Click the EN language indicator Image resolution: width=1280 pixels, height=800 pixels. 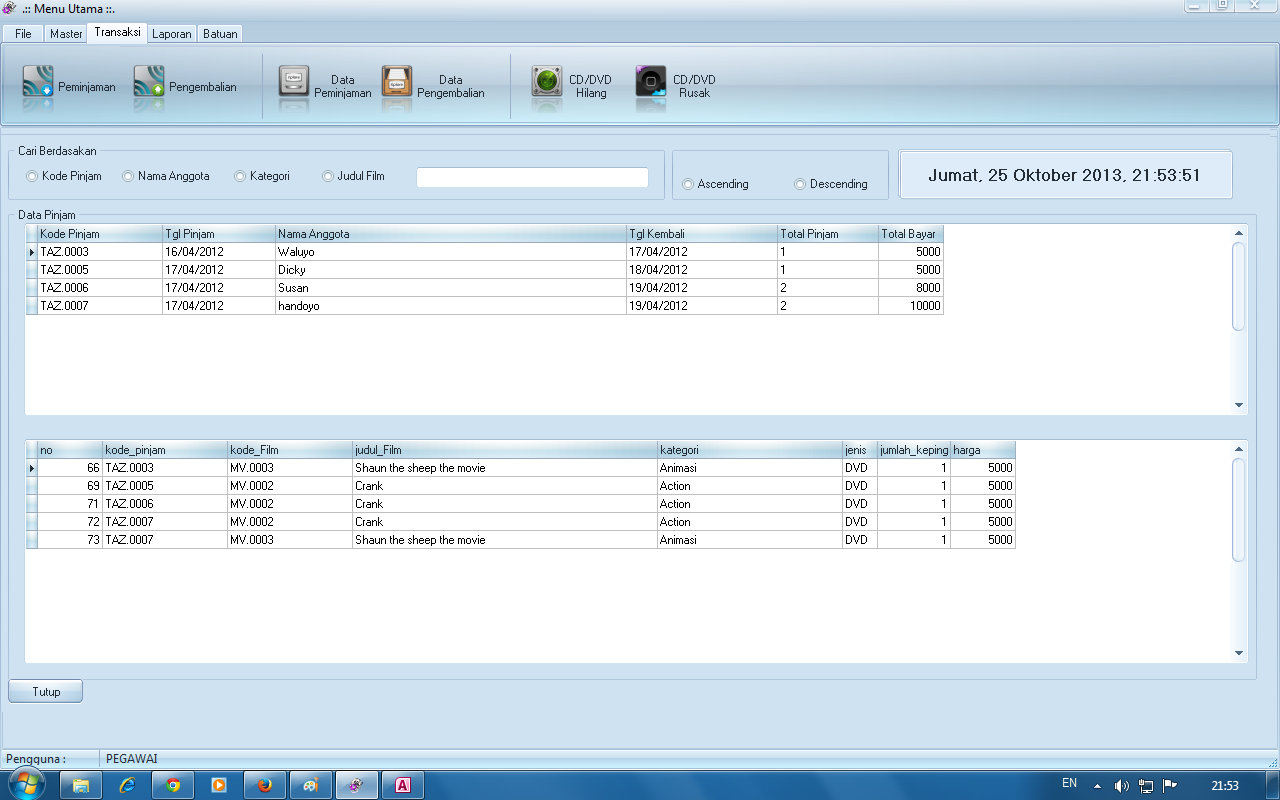[1069, 784]
